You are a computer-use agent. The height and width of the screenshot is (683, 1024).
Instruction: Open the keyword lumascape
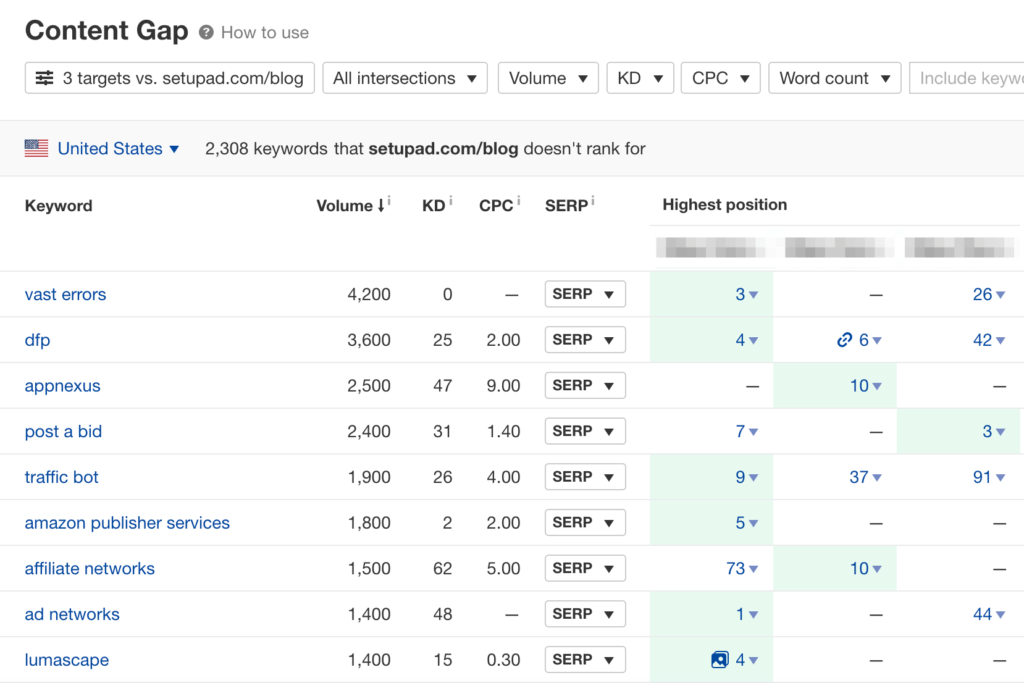click(66, 659)
